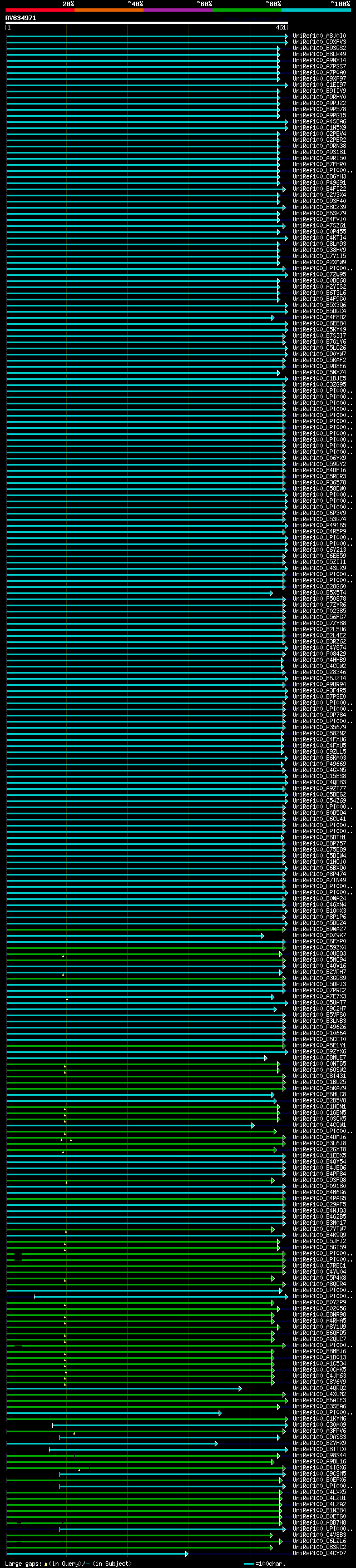This screenshot has width=356, height=1568.
Task: Click the UniRef100_Q28346 label
Action: [x=319, y=672]
